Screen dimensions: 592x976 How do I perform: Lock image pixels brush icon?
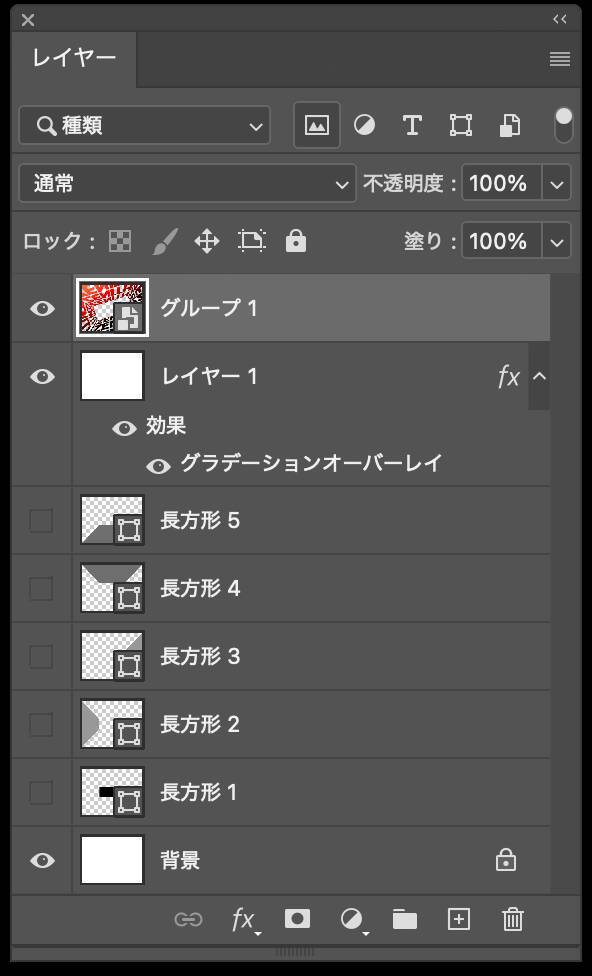click(x=165, y=241)
